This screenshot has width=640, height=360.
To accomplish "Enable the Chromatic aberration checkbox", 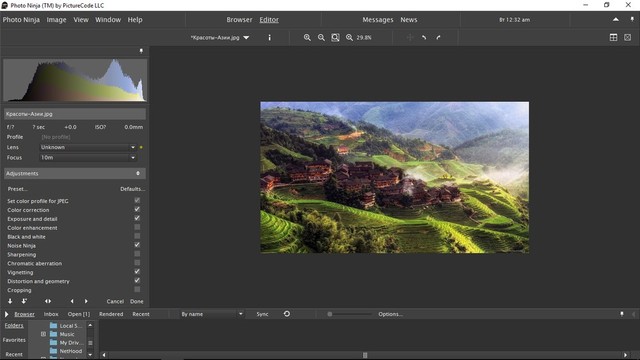I will click(137, 263).
